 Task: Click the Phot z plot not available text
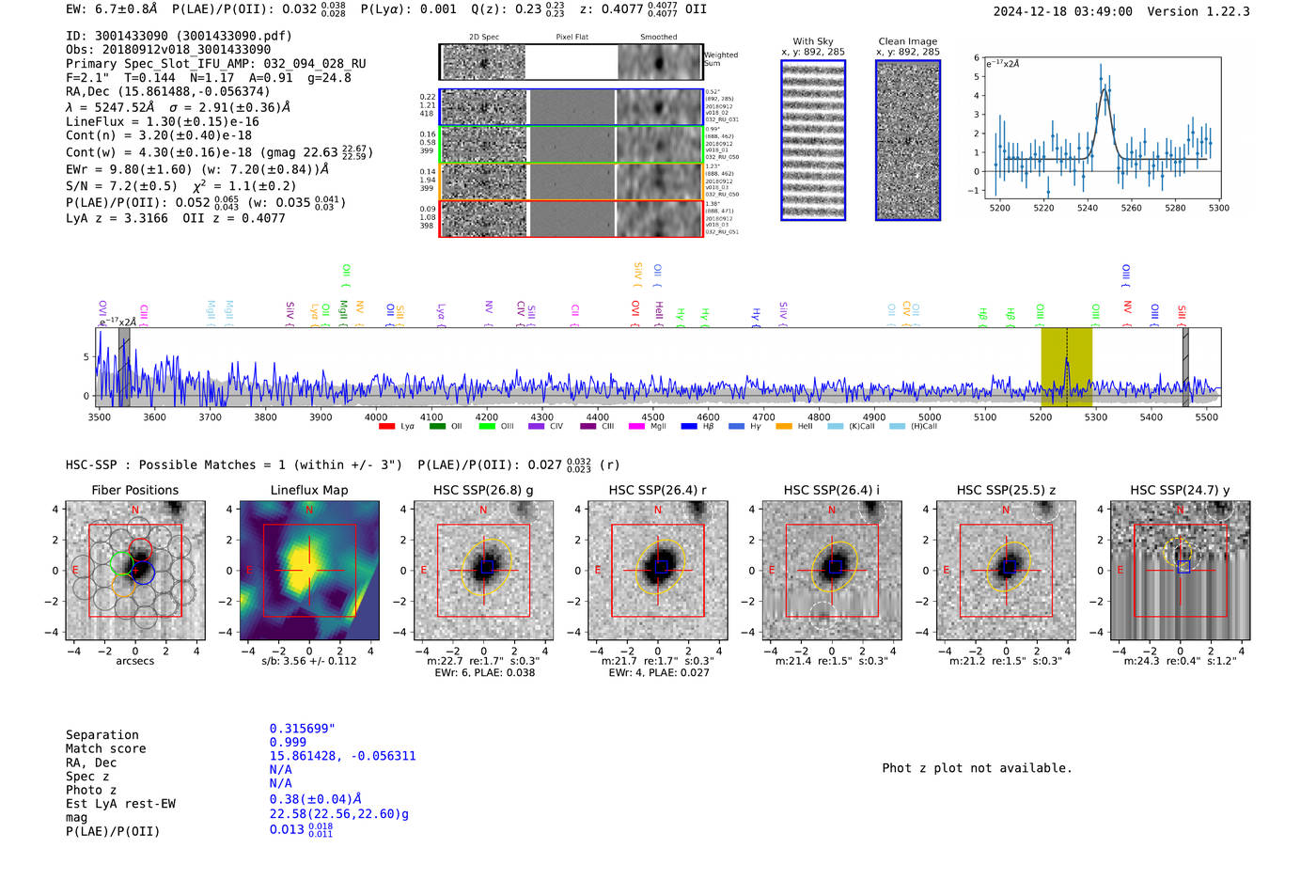point(977,768)
